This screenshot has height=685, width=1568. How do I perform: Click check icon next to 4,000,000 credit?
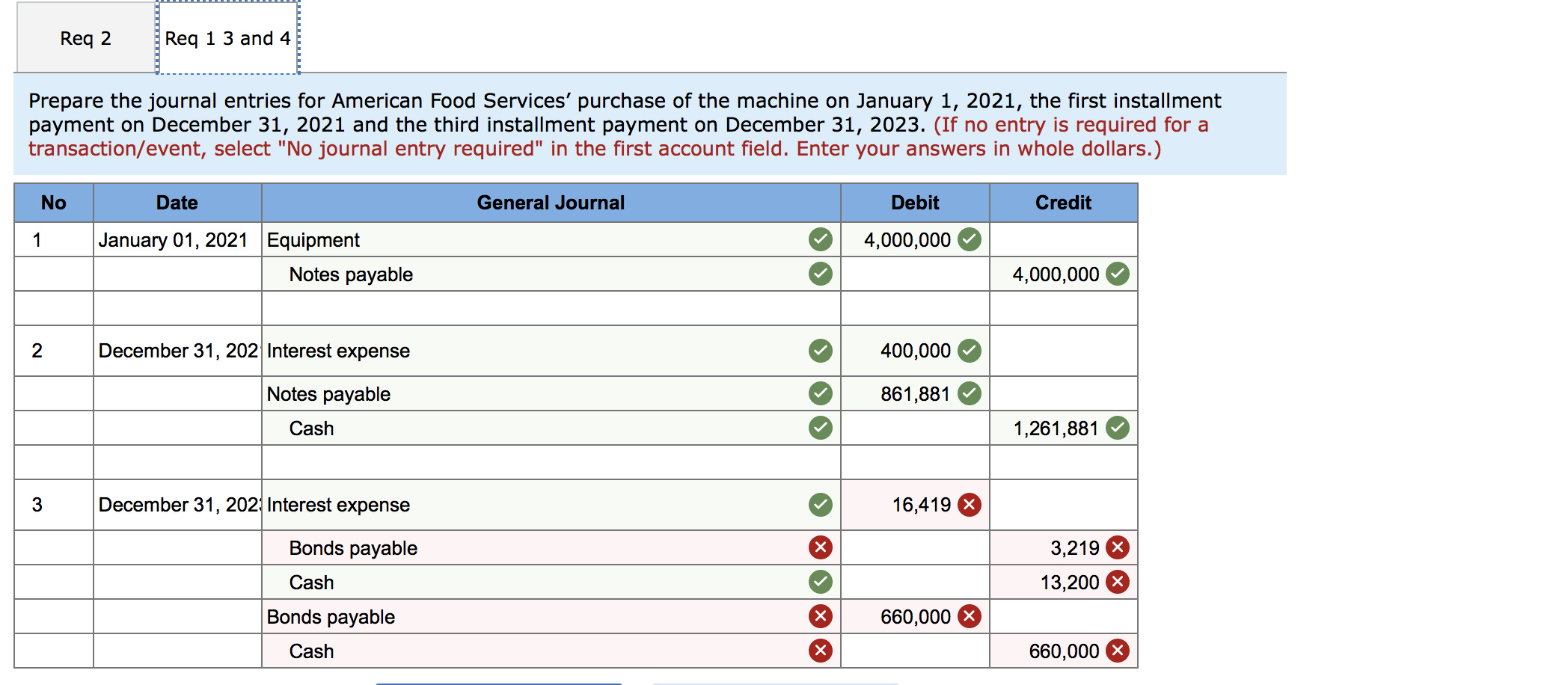coord(1117,274)
